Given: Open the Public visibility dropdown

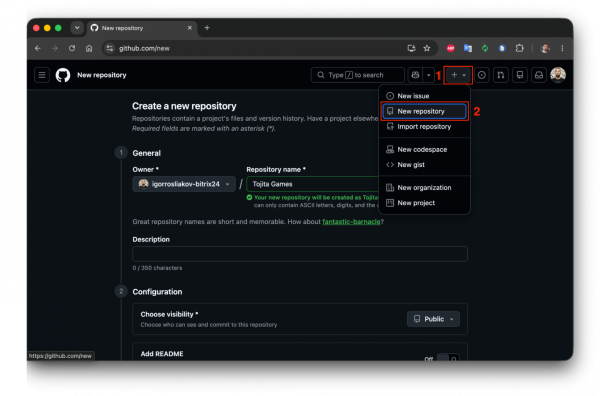Looking at the screenshot, I should tap(433, 319).
